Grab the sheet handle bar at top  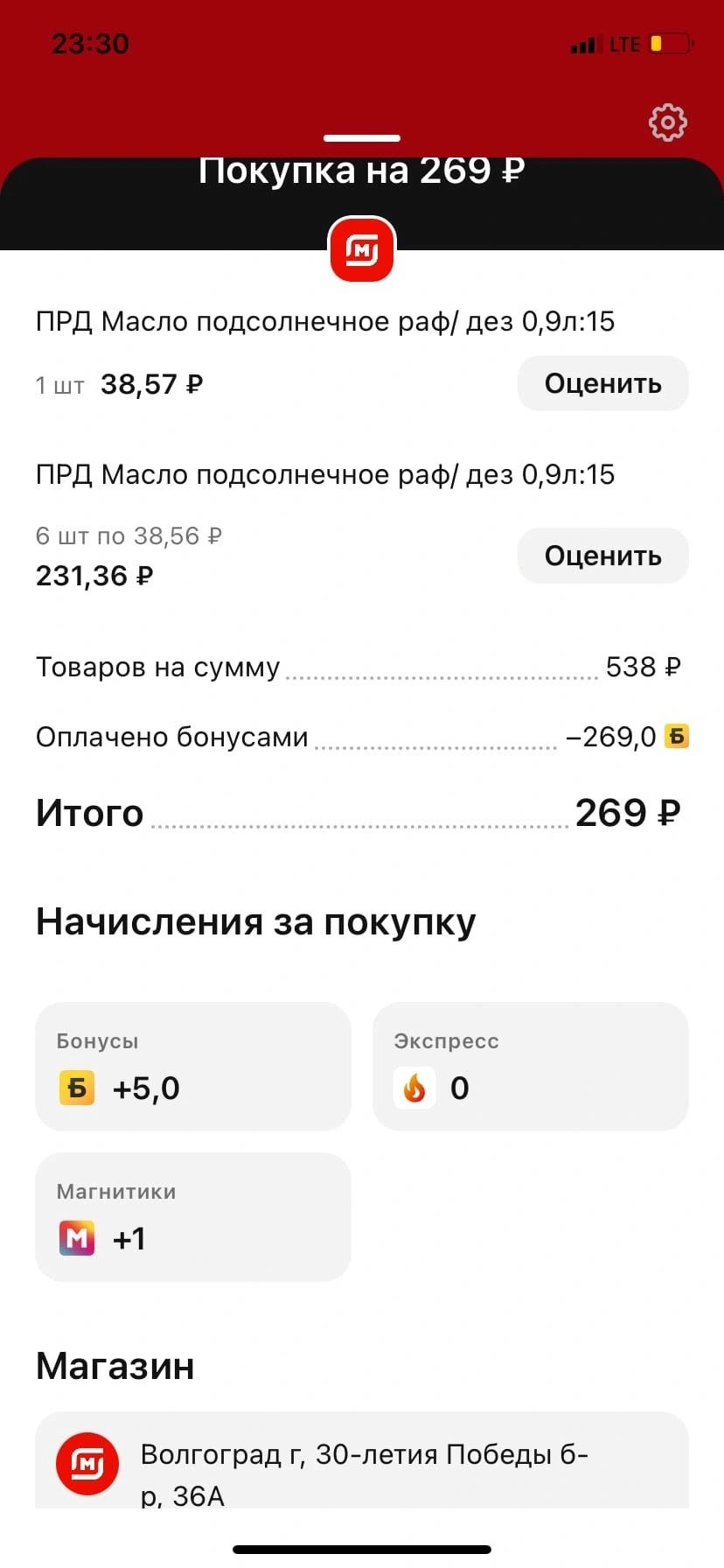tap(362, 137)
